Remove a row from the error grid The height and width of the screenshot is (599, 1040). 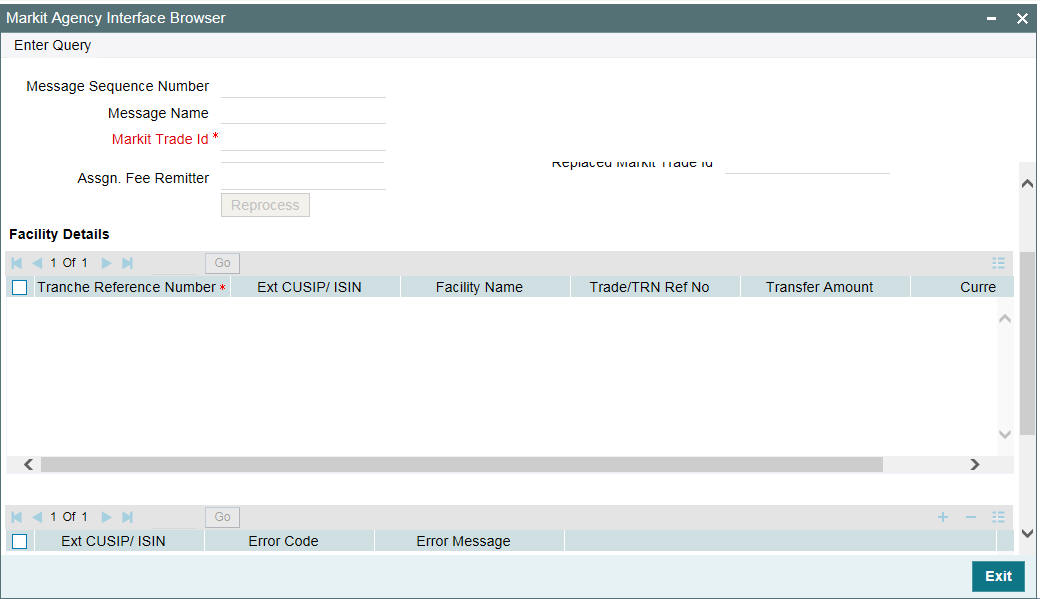(x=971, y=517)
